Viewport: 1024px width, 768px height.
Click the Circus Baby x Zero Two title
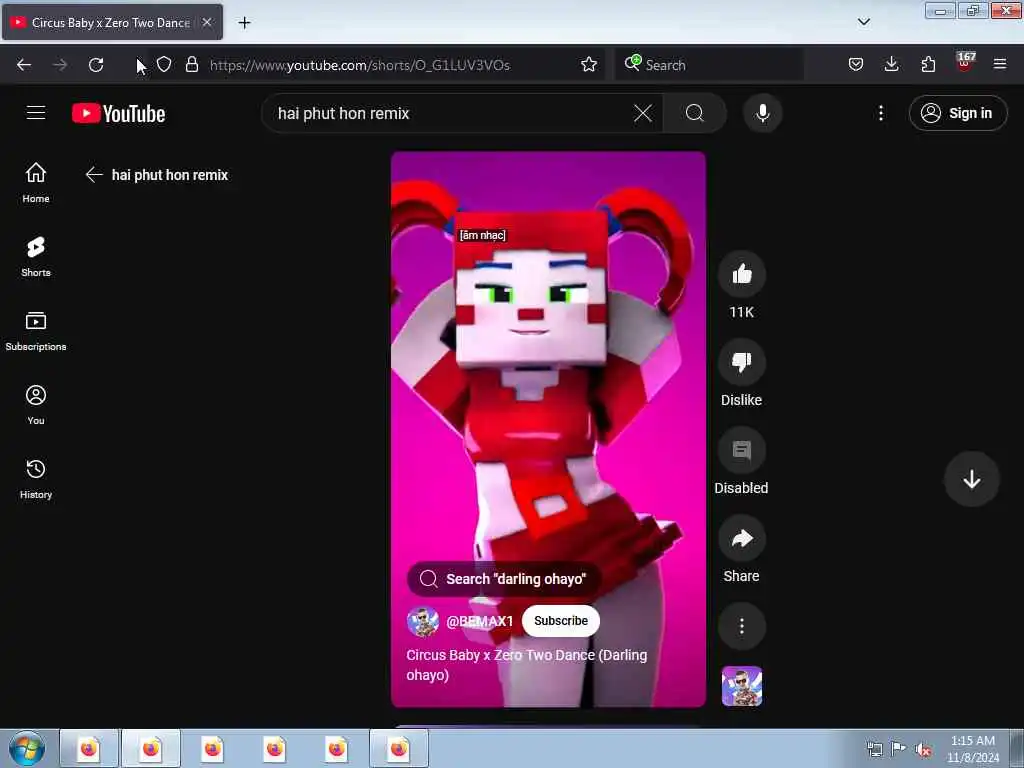pos(526,664)
